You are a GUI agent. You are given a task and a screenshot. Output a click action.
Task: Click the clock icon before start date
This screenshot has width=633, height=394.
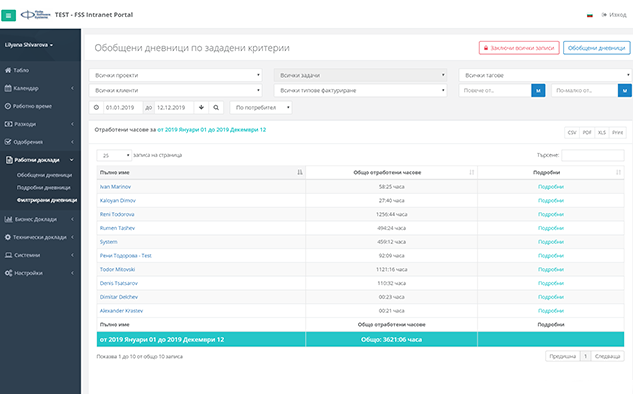pos(96,107)
